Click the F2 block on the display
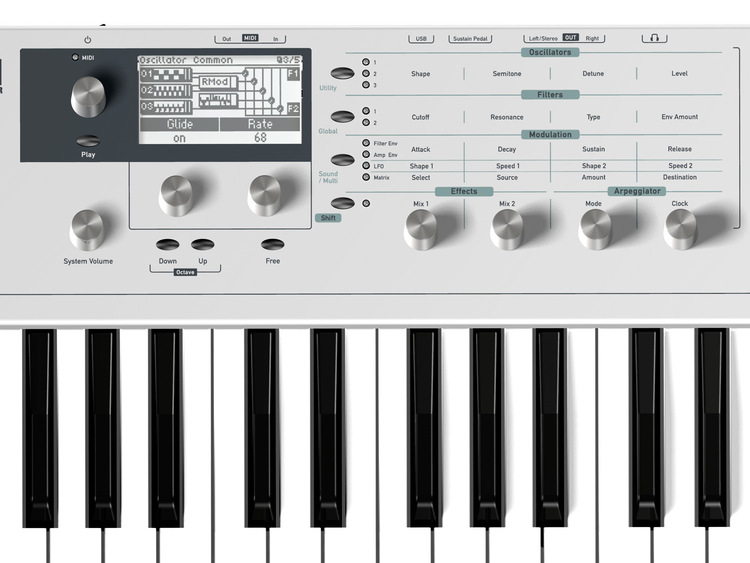This screenshot has height=563, width=750. [x=293, y=109]
